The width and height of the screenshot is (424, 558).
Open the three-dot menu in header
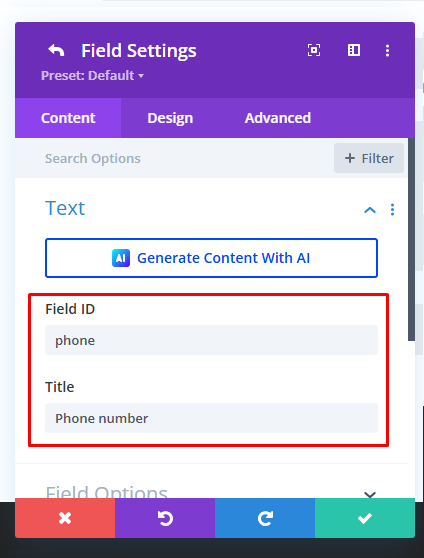point(387,50)
